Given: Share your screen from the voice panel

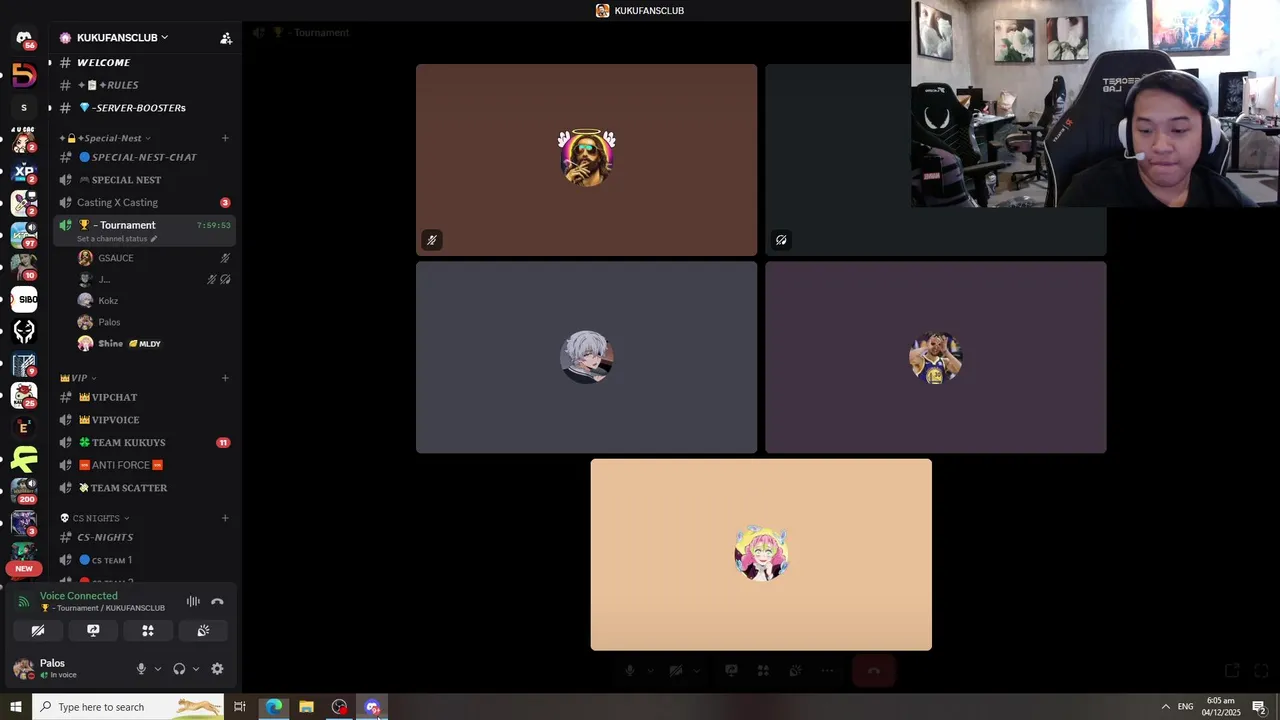Looking at the screenshot, I should pyautogui.click(x=93, y=631).
